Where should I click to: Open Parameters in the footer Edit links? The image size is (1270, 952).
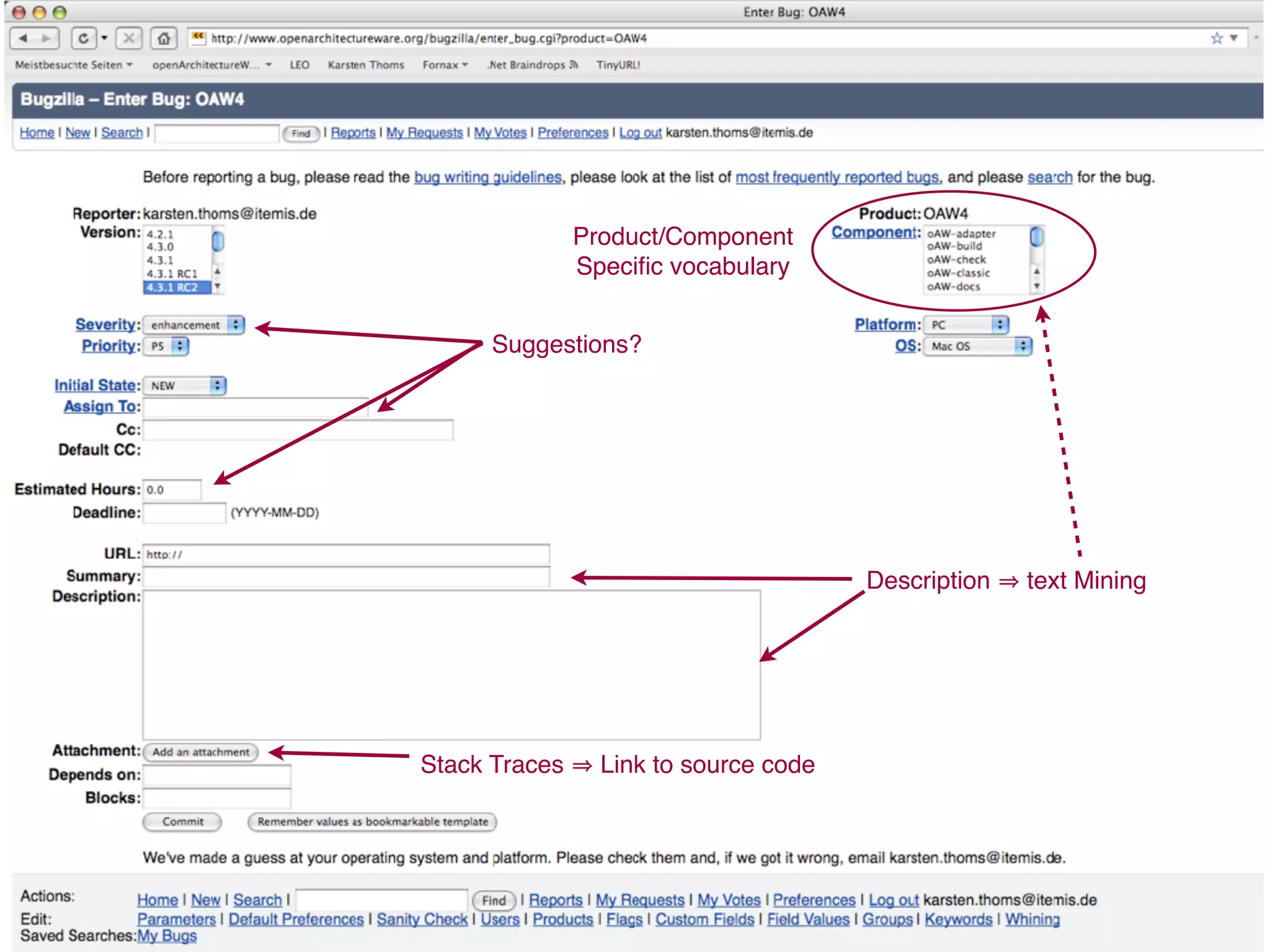(x=177, y=919)
